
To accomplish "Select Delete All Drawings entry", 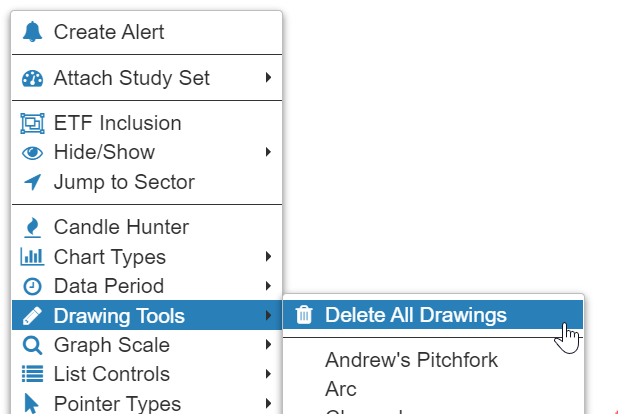I will tap(415, 316).
